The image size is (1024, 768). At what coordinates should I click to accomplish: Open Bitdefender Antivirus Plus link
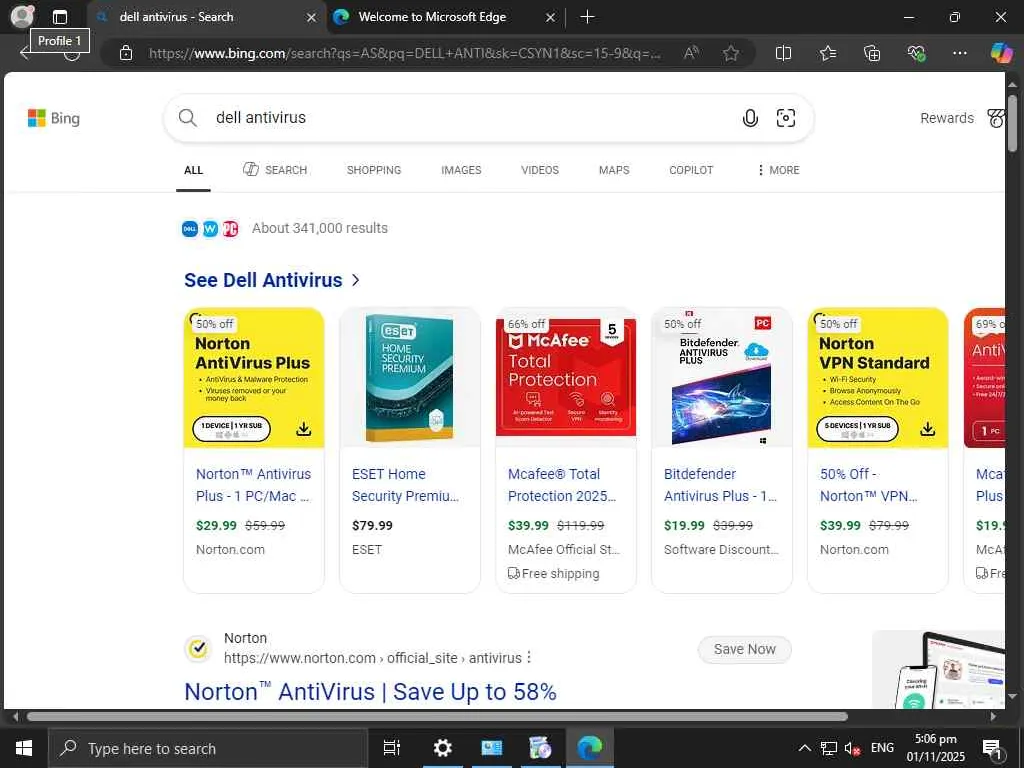click(x=720, y=485)
